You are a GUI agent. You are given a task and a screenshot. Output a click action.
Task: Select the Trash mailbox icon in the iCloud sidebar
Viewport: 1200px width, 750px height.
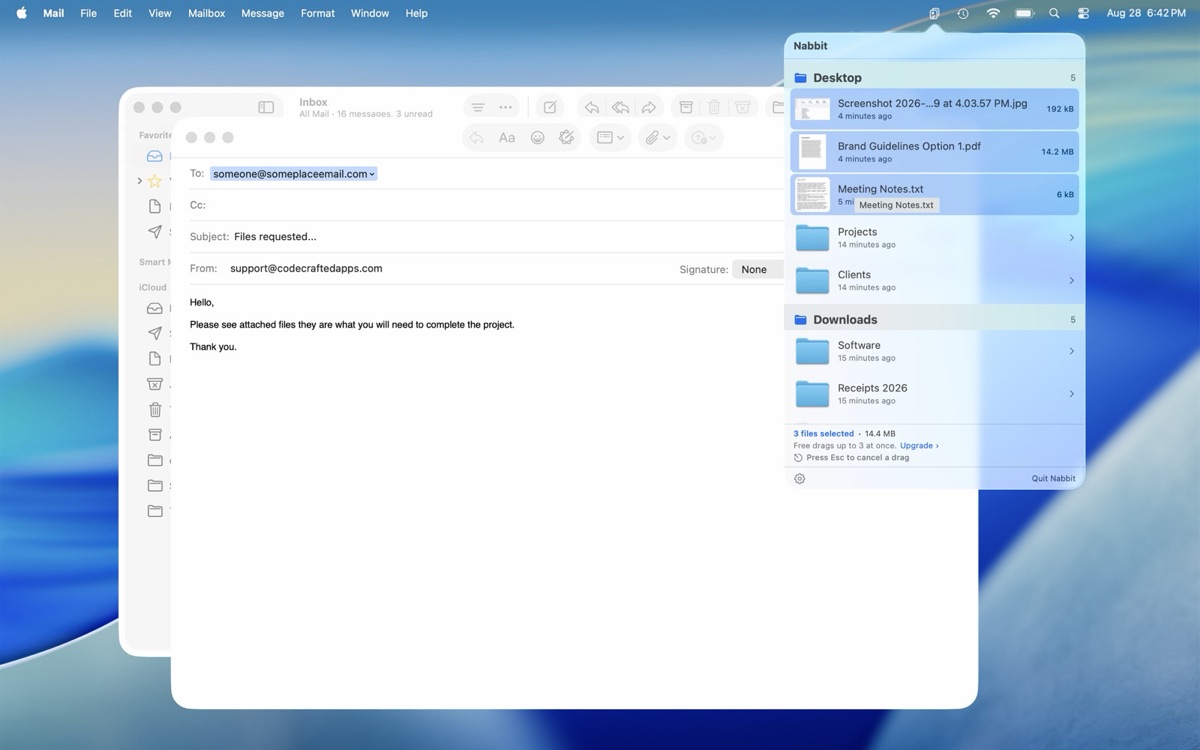click(154, 410)
